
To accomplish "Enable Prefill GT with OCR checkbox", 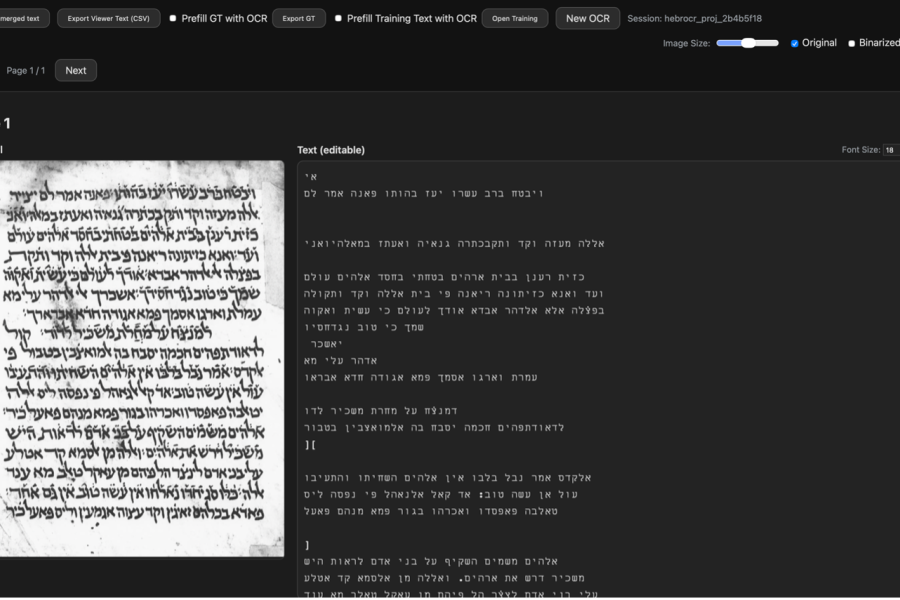I will 173,18.
